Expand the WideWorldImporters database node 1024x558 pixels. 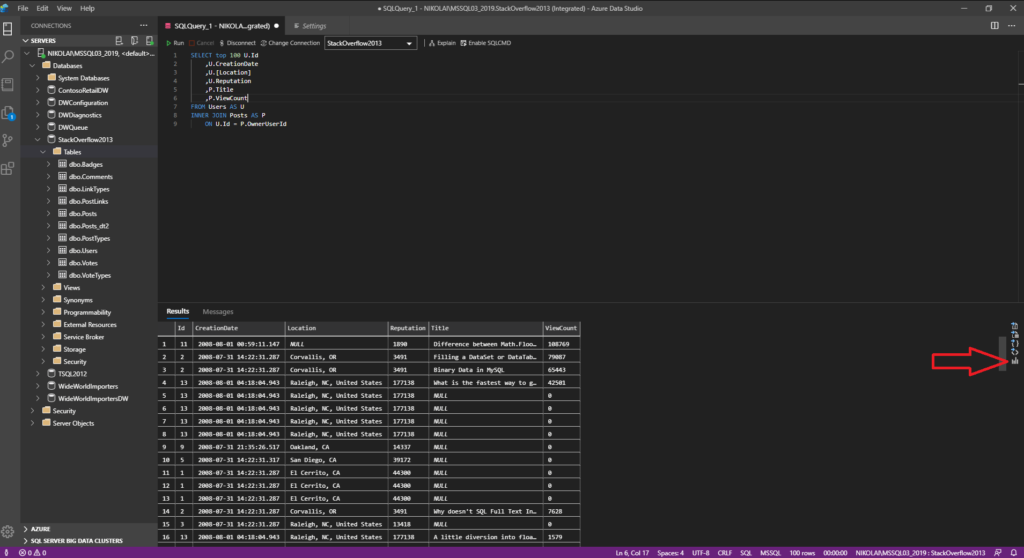click(x=38, y=387)
